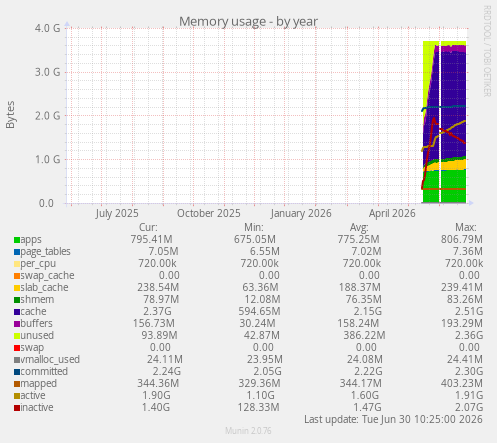Click unused average value 386.22M
This screenshot has width=497, height=443.
365,336
